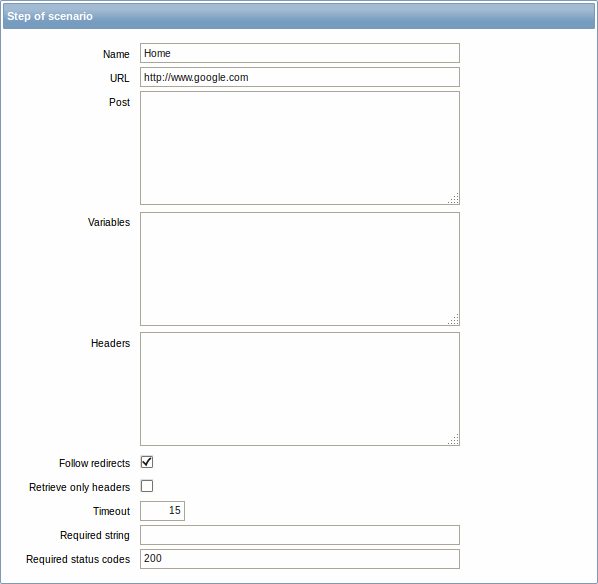Image resolution: width=598 pixels, height=584 pixels.
Task: Focus the Post text area
Action: pyautogui.click(x=300, y=148)
